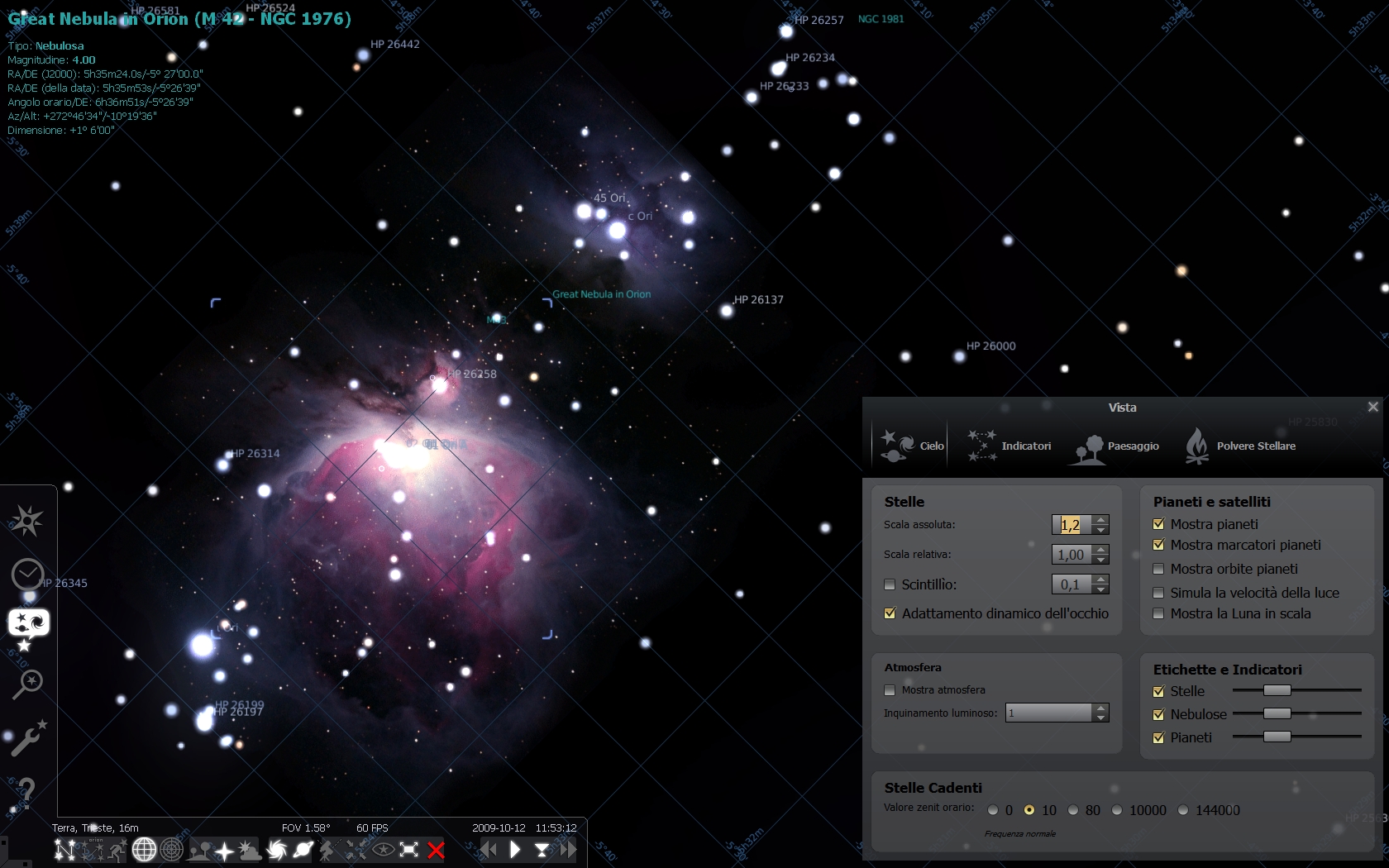Enable Mostra orbite pianeti checkbox
Image resolution: width=1389 pixels, height=868 pixels.
(x=1158, y=569)
